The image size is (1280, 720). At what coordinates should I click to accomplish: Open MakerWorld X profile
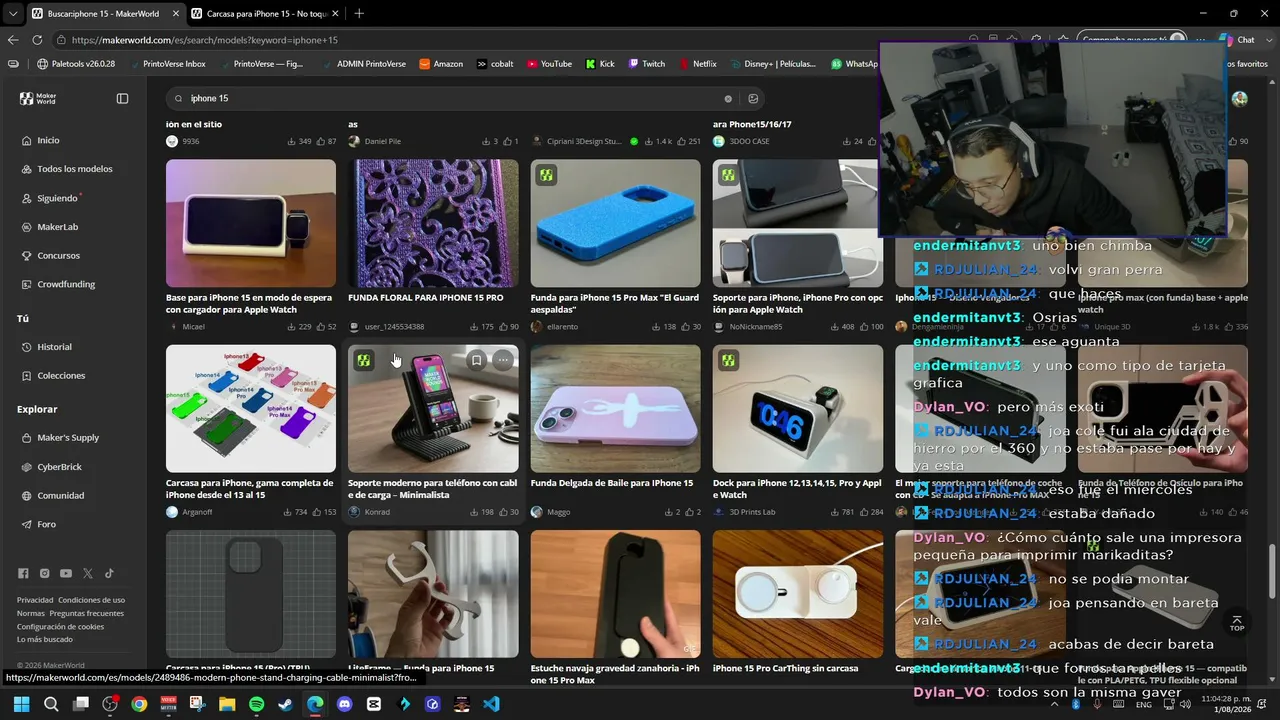tap(88, 573)
